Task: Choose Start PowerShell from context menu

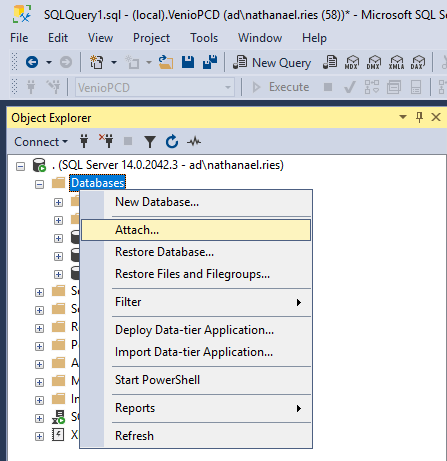Action: click(x=196, y=380)
